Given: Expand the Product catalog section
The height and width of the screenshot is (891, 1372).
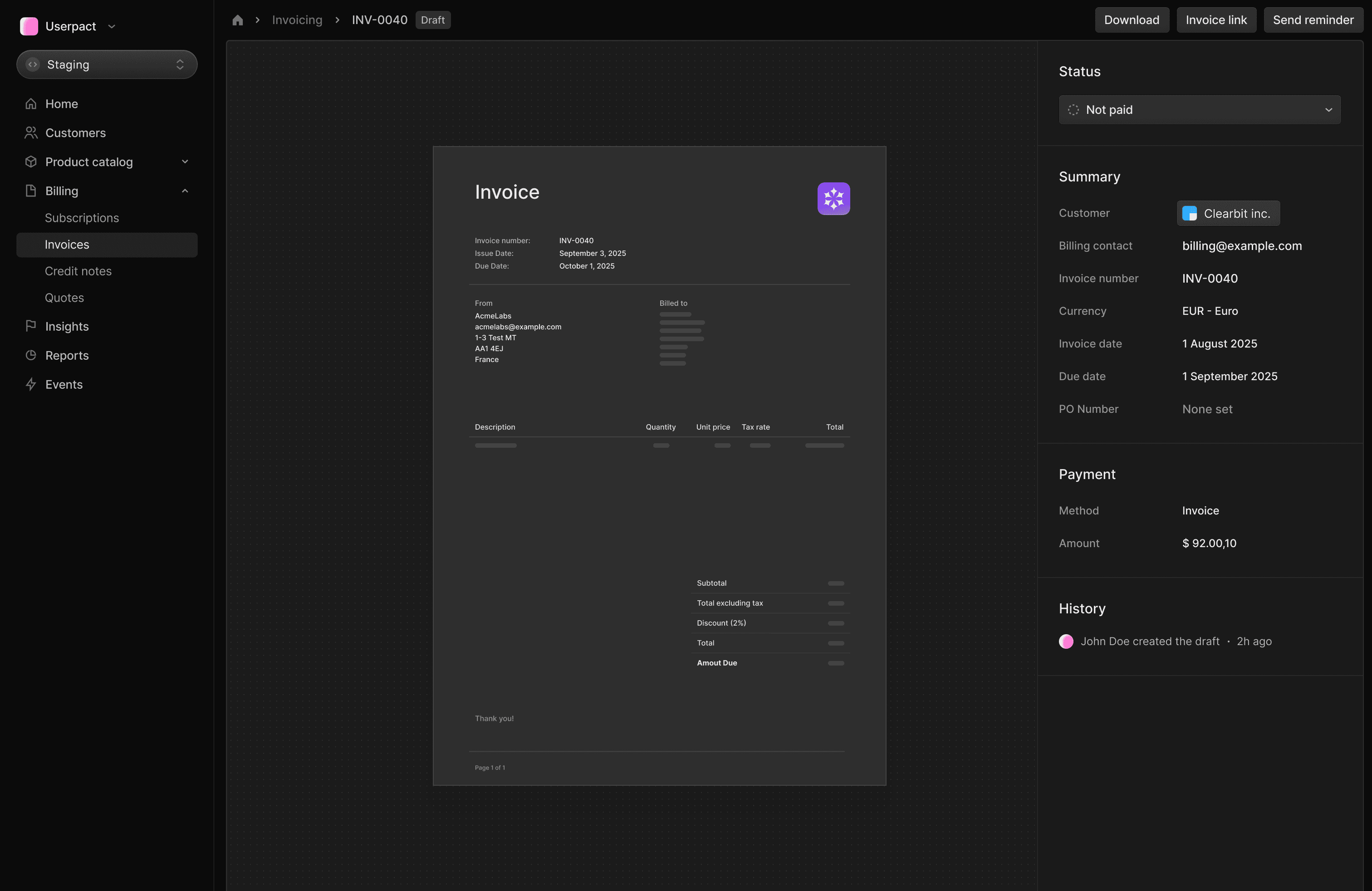Looking at the screenshot, I should pyautogui.click(x=185, y=162).
